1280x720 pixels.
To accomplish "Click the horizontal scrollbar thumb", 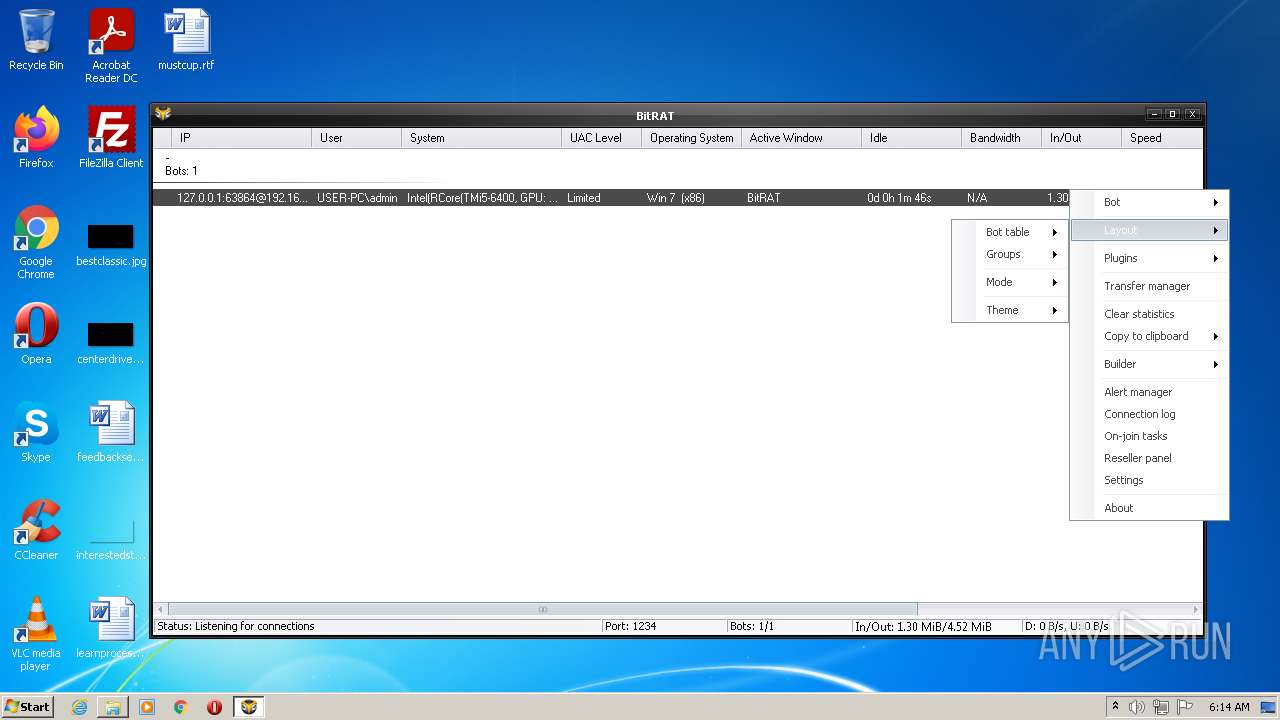I will (543, 609).
